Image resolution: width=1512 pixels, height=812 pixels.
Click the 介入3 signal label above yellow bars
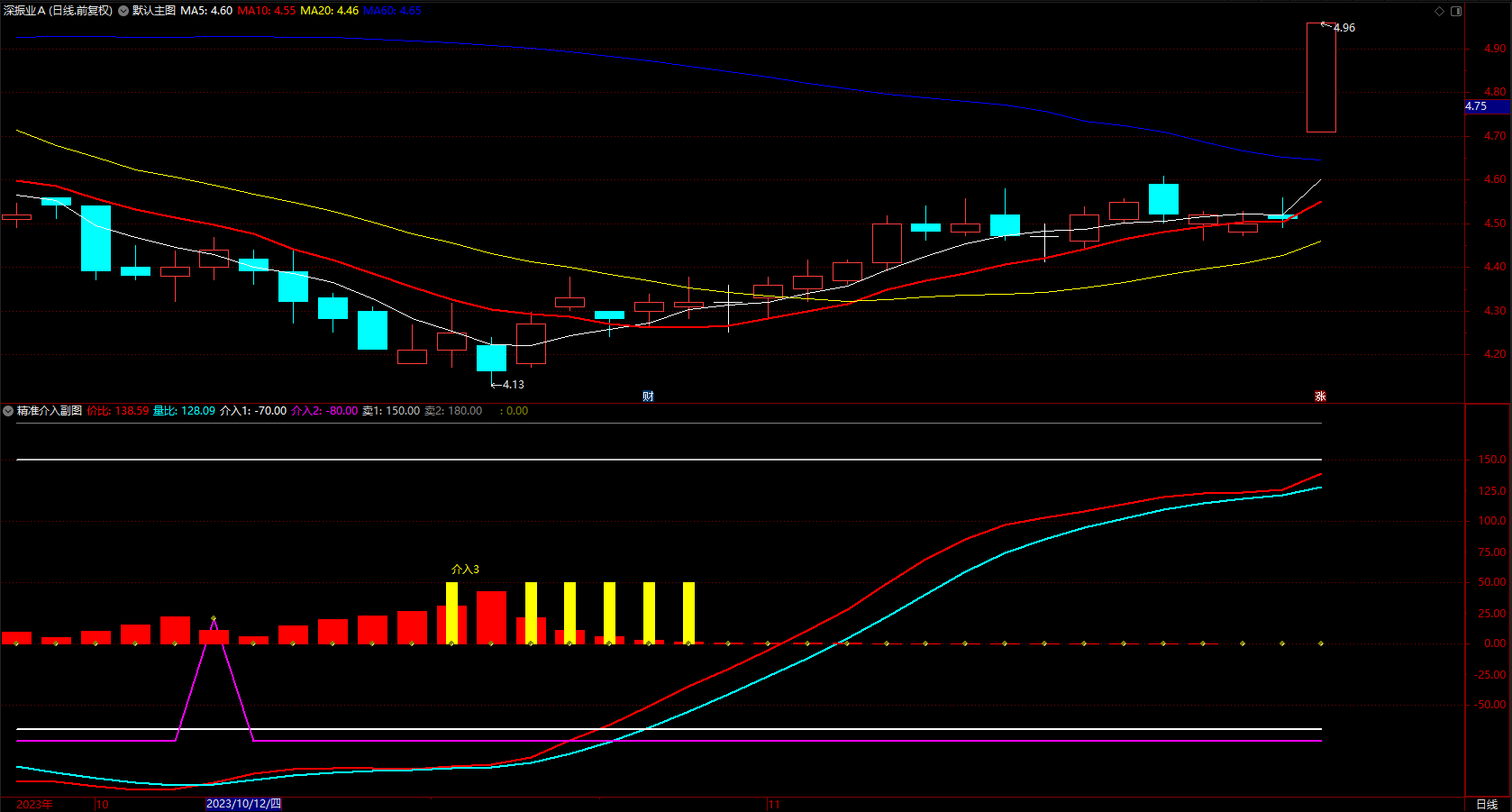[x=465, y=570]
